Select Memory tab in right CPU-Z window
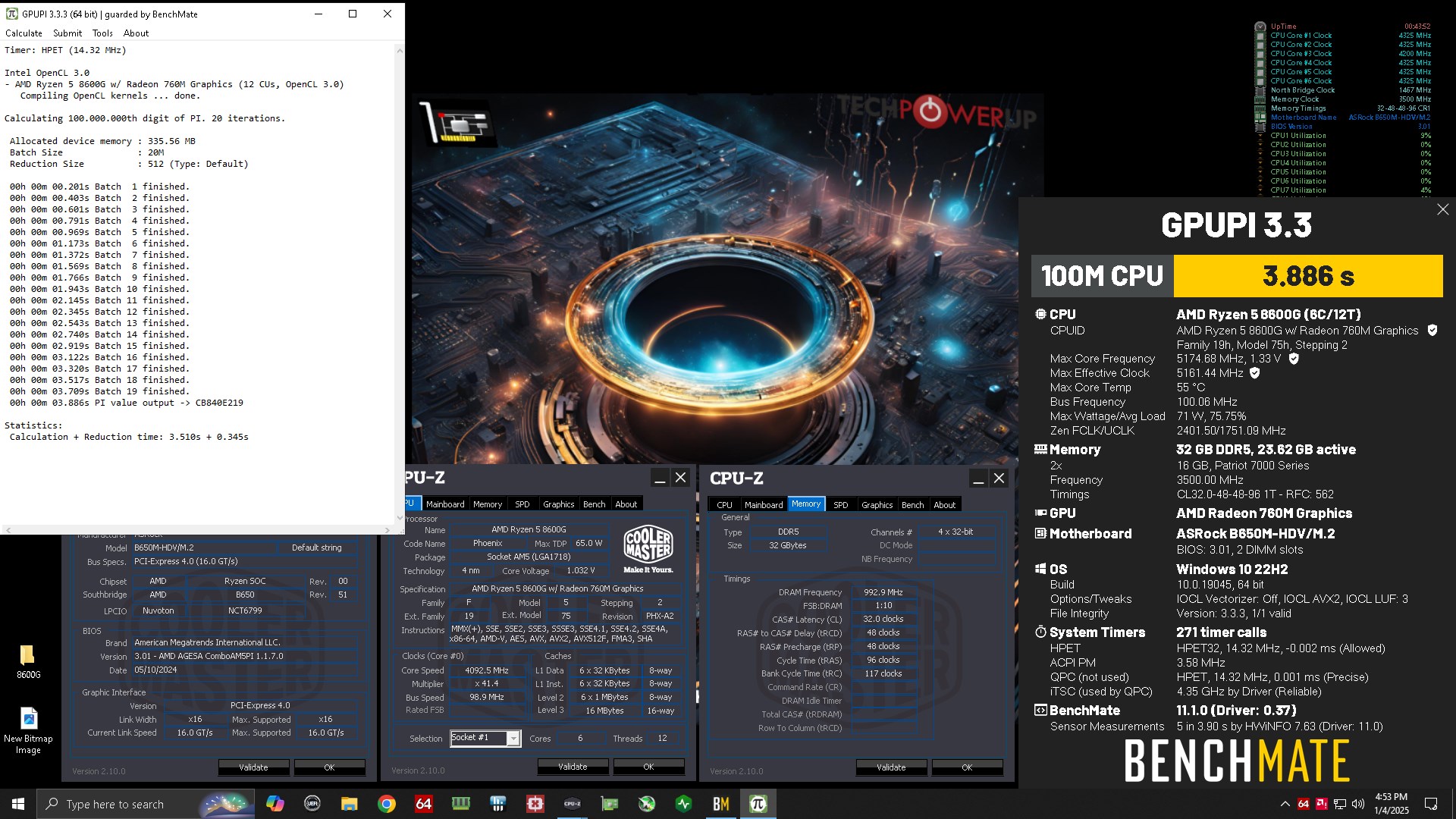The width and height of the screenshot is (1456, 819). [805, 504]
